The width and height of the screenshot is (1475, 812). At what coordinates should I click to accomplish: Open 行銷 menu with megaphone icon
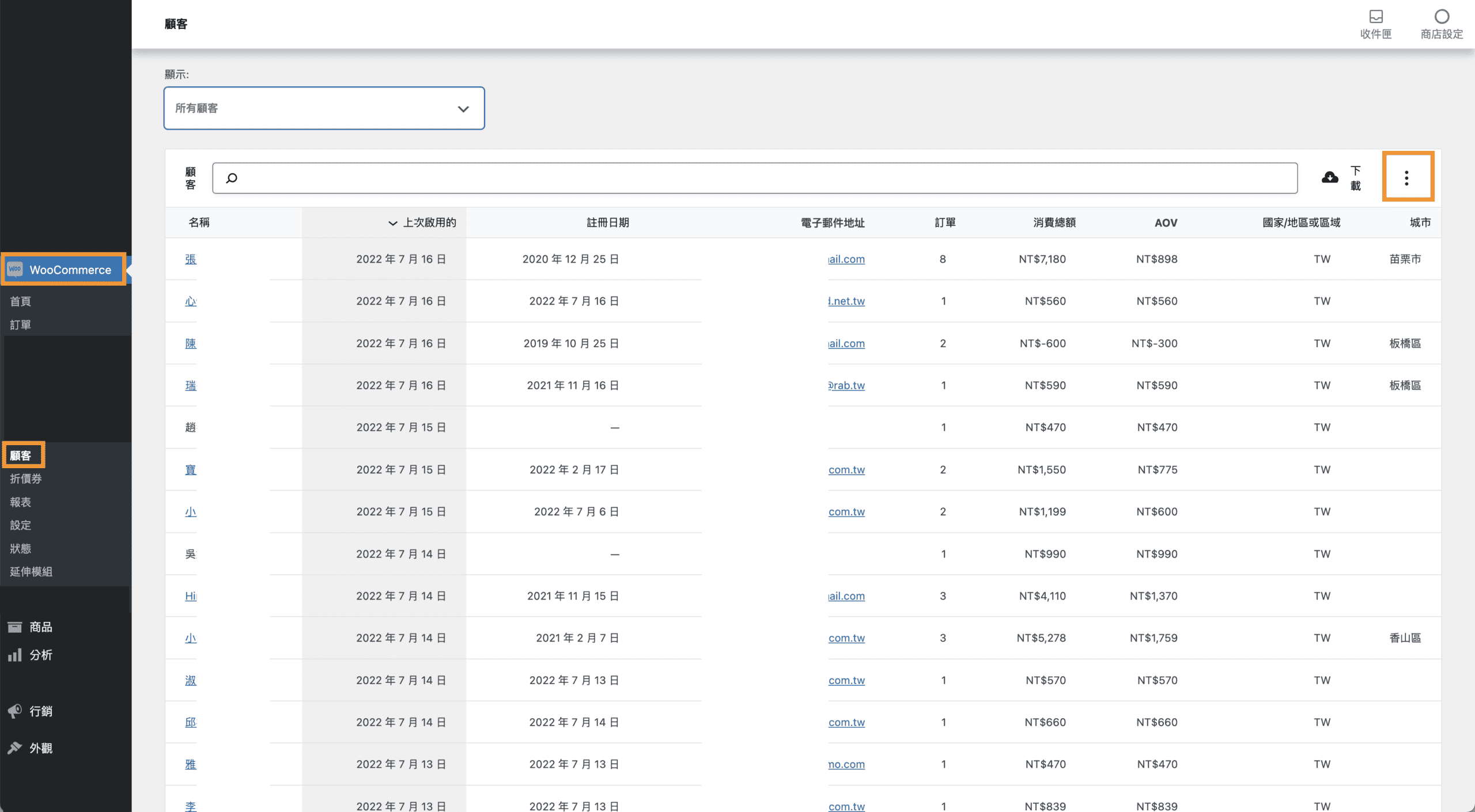15,711
